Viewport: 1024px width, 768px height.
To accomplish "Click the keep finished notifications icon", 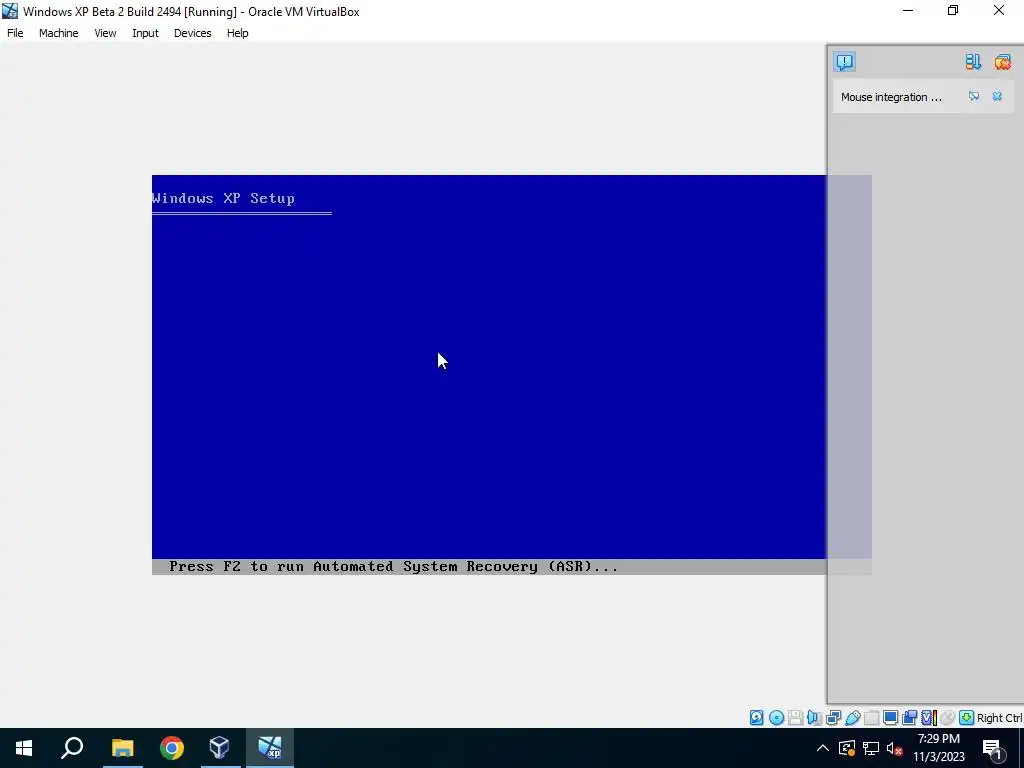I will click(x=973, y=62).
